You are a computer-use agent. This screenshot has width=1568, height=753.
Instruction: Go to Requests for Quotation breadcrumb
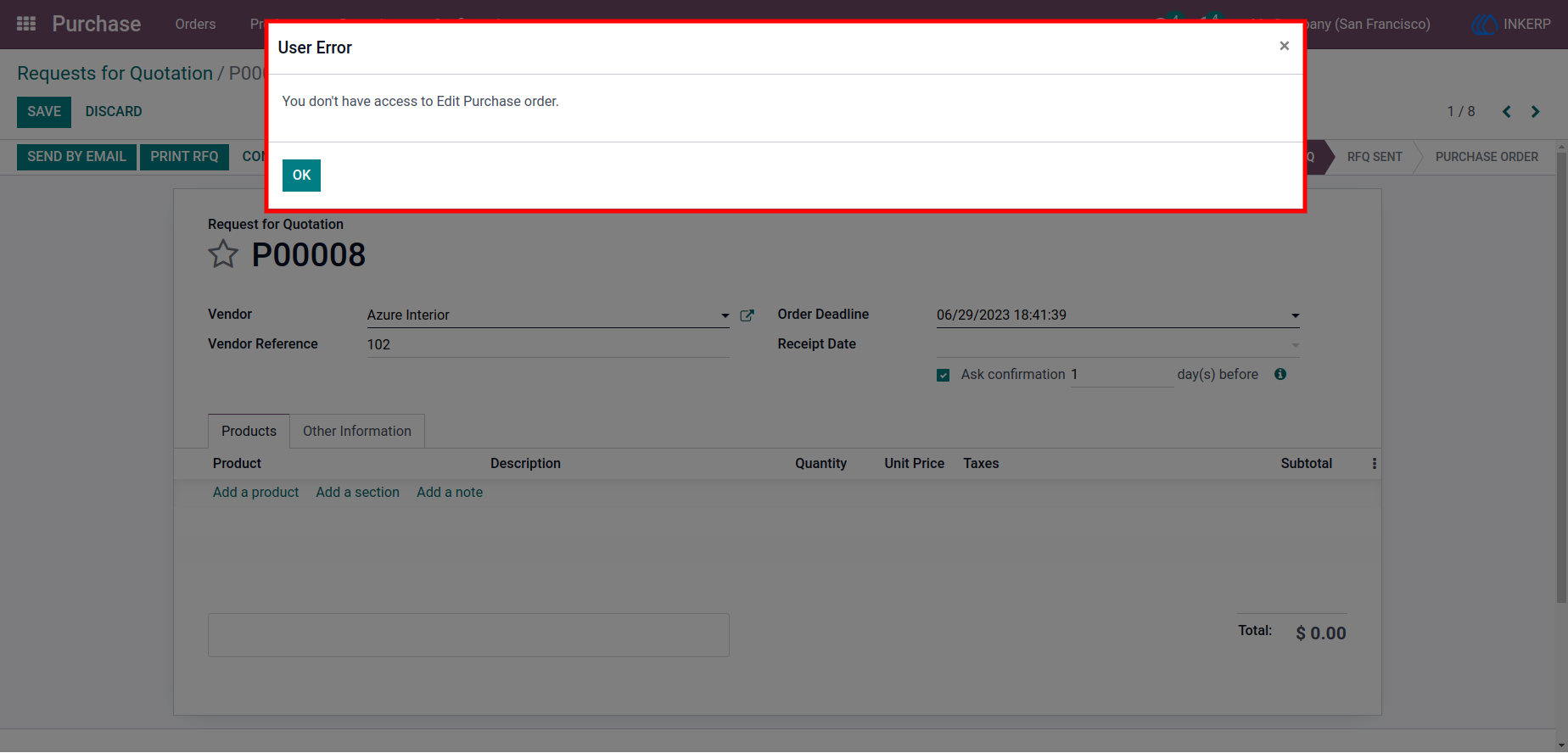(x=115, y=74)
